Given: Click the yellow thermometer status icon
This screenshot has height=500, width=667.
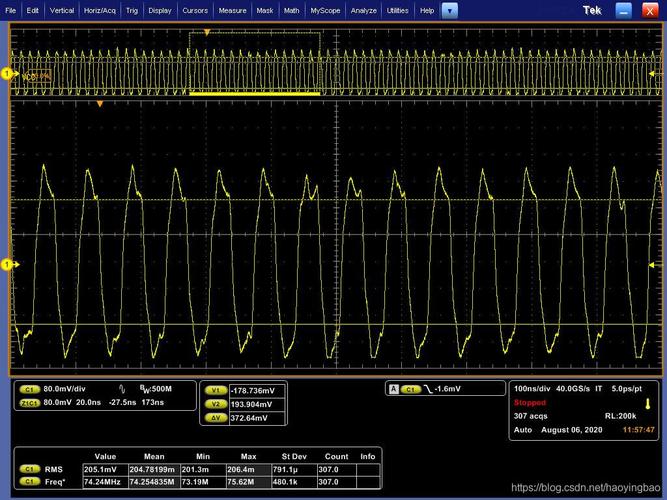Looking at the screenshot, I should [x=648, y=404].
